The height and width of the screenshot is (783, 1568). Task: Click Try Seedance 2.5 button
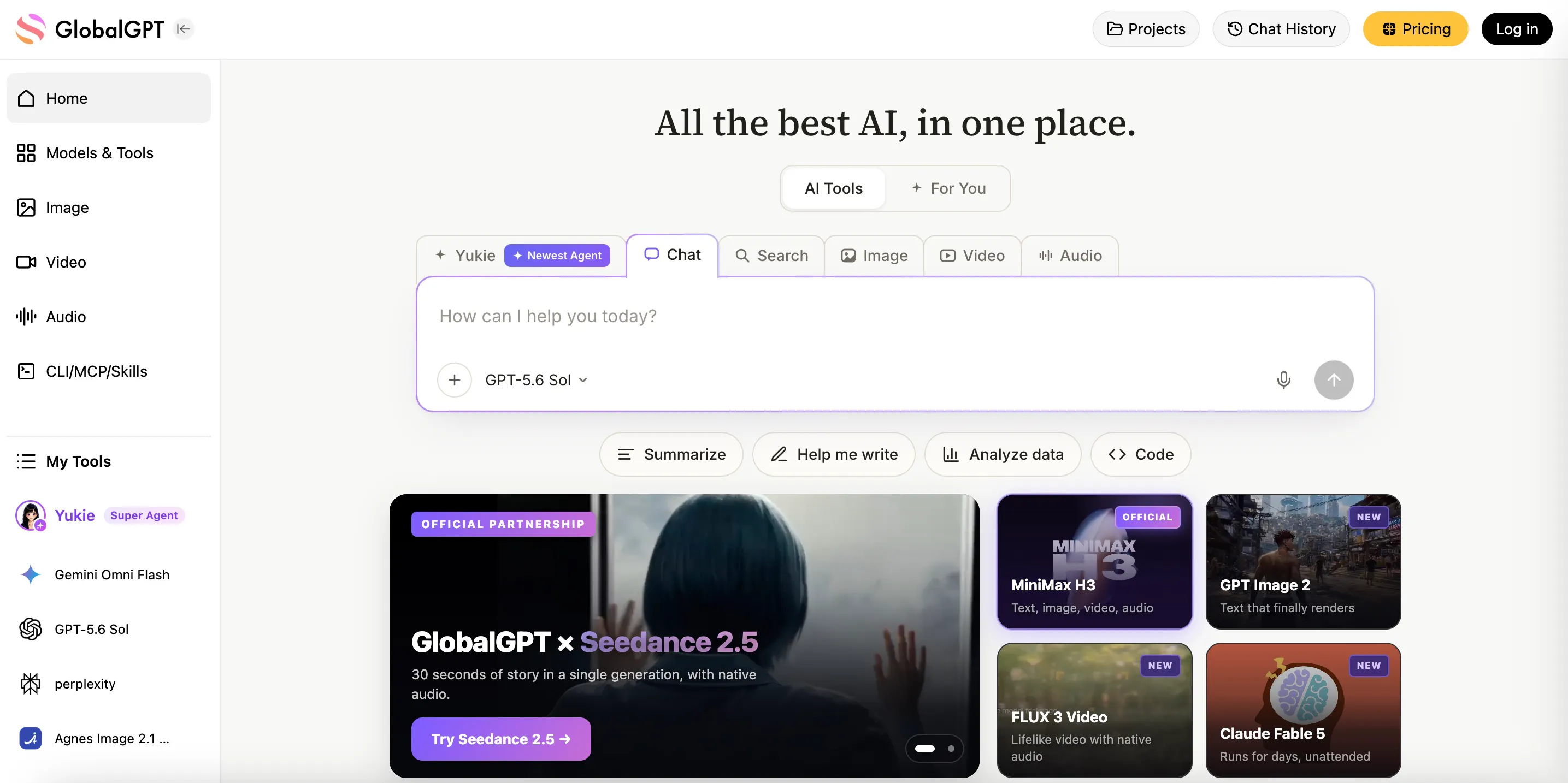click(x=500, y=739)
